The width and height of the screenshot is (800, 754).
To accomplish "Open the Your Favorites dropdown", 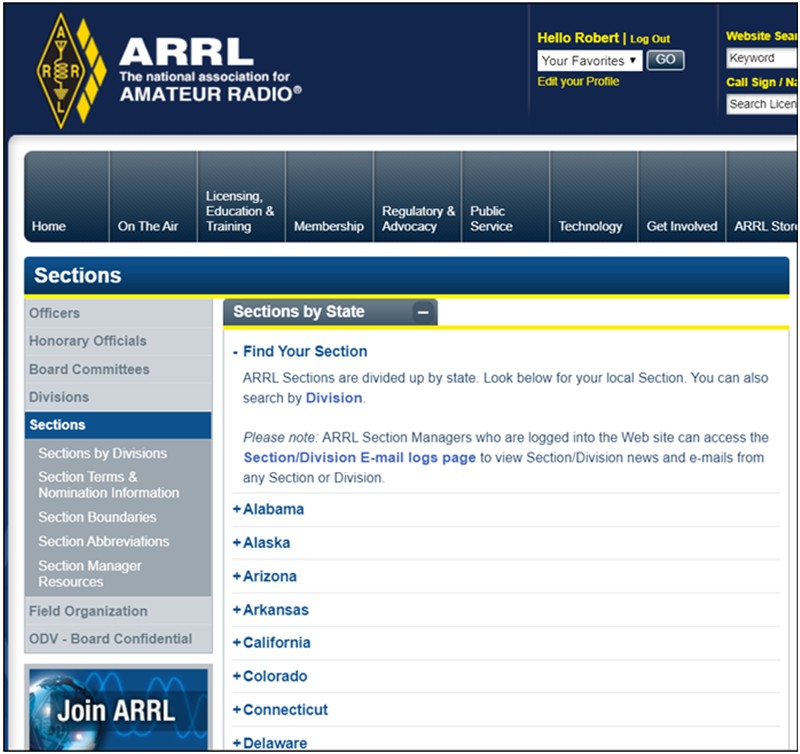I will point(589,61).
